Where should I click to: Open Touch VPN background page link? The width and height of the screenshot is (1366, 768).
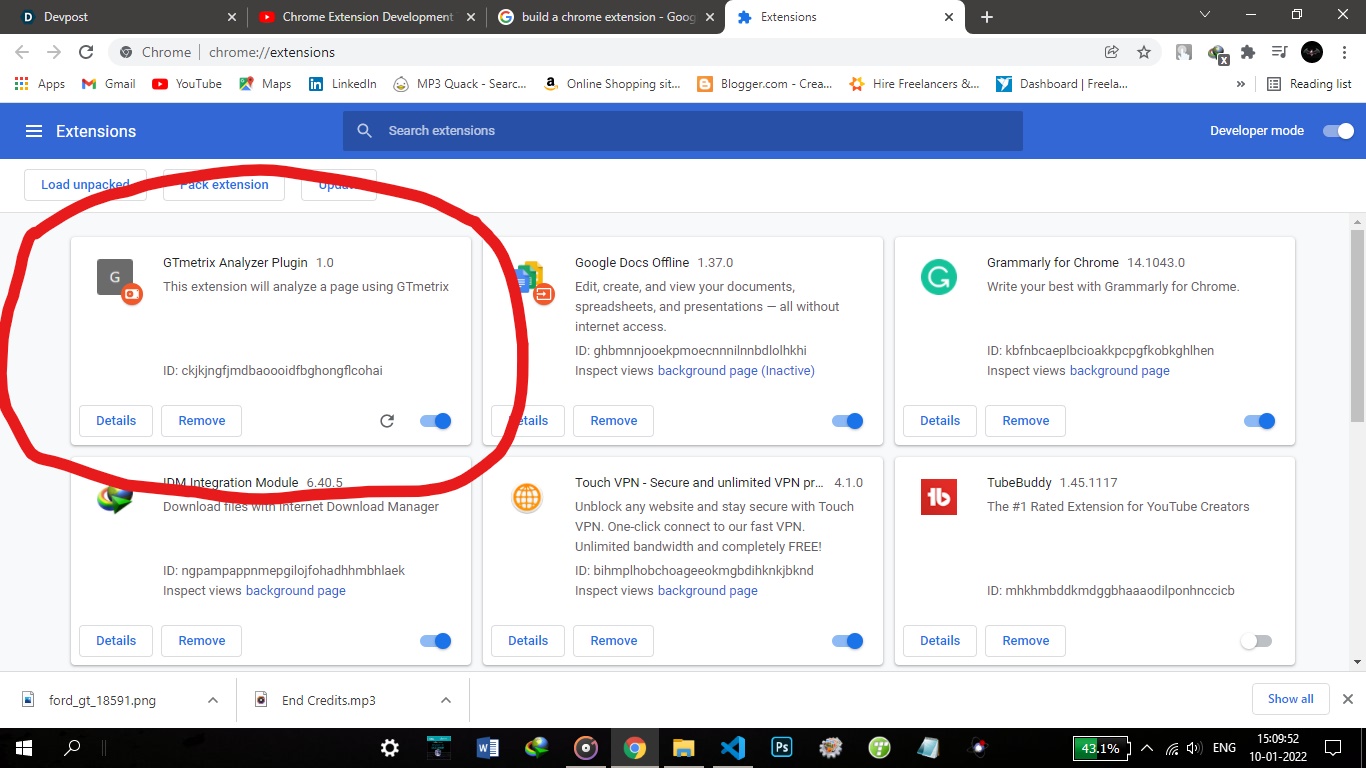(708, 591)
